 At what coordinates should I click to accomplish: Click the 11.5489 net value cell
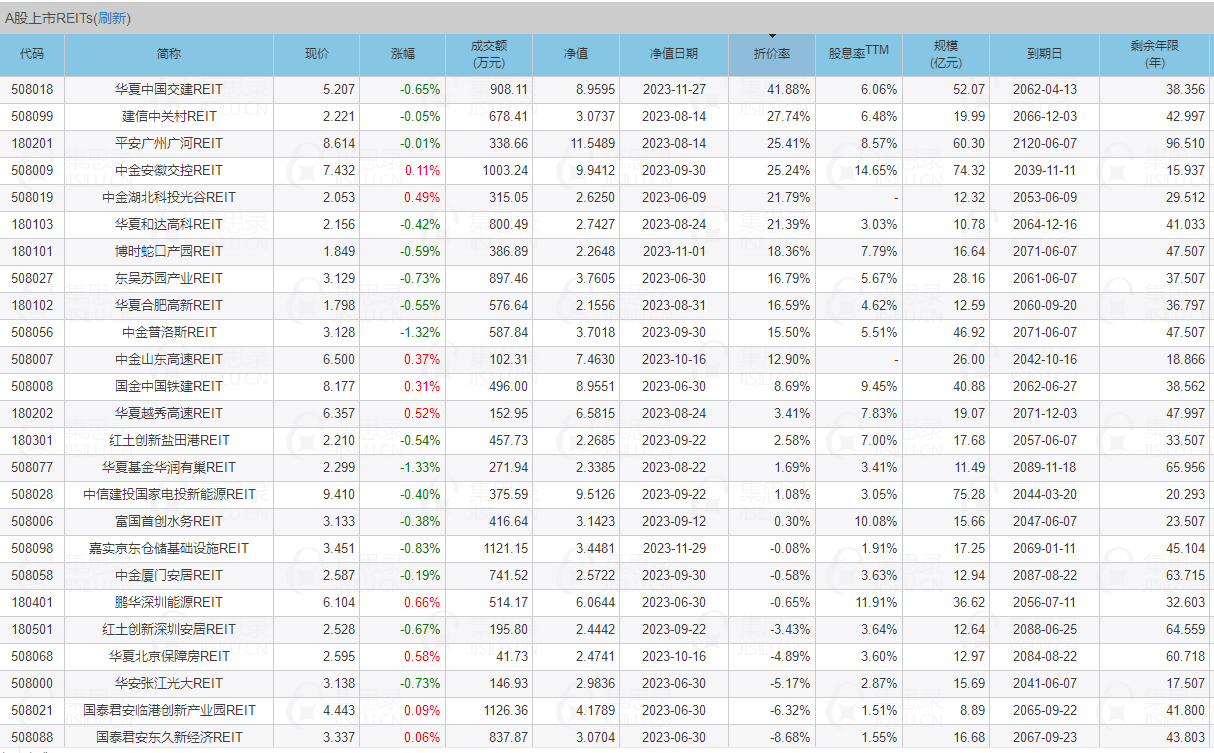click(576, 143)
